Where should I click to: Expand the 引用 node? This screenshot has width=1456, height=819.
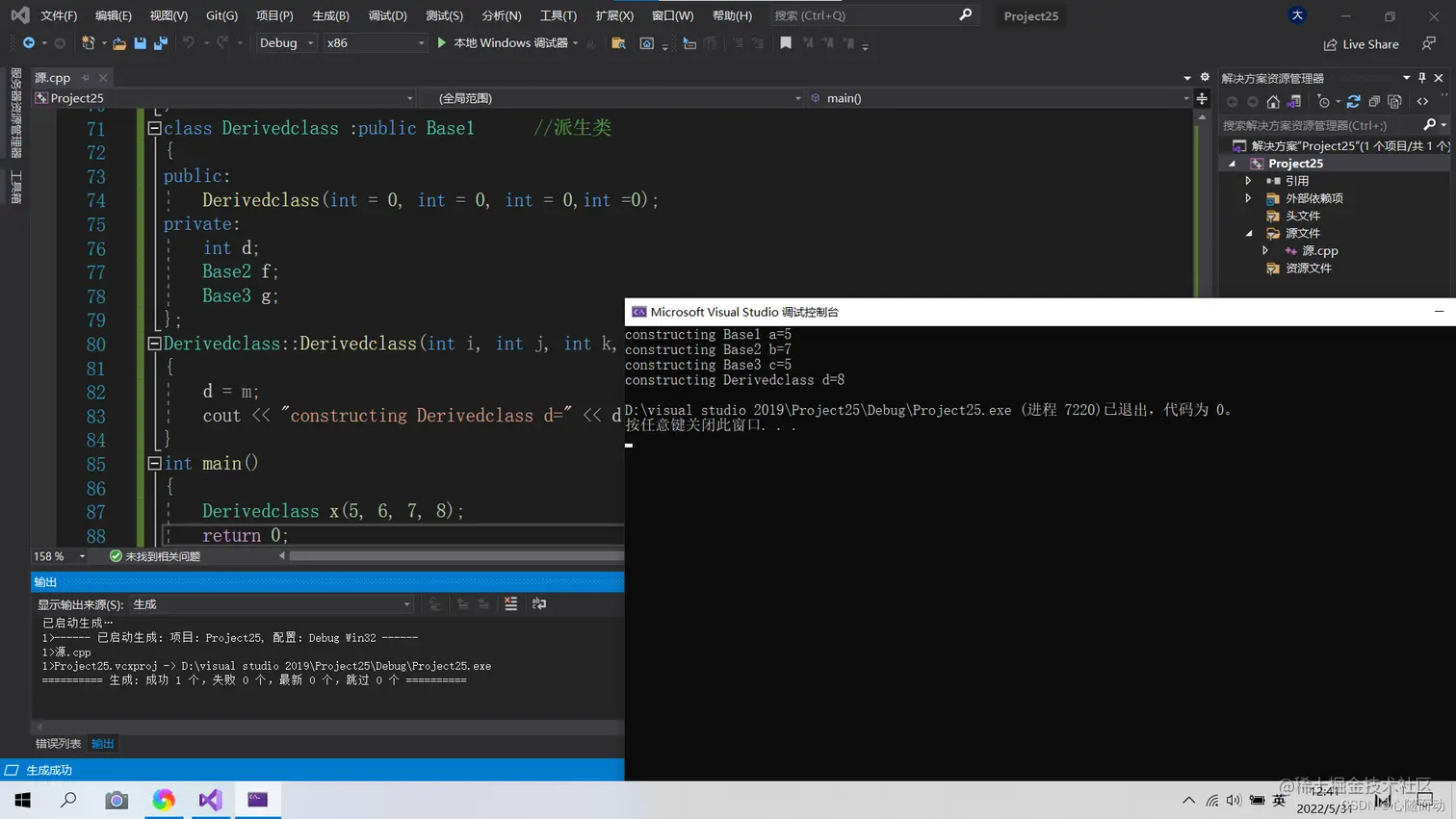1249,181
